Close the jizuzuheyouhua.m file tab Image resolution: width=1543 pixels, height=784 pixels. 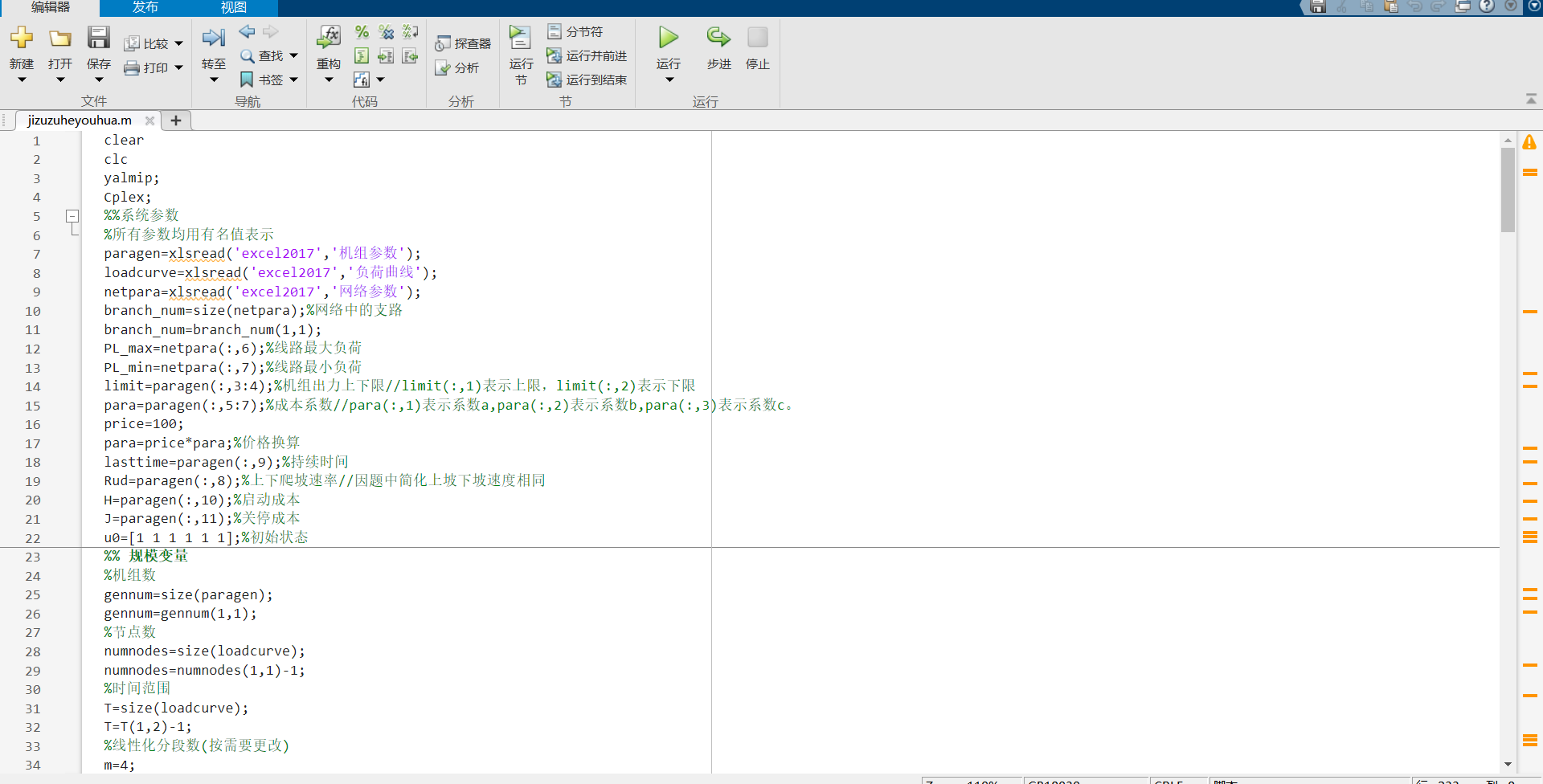[149, 120]
